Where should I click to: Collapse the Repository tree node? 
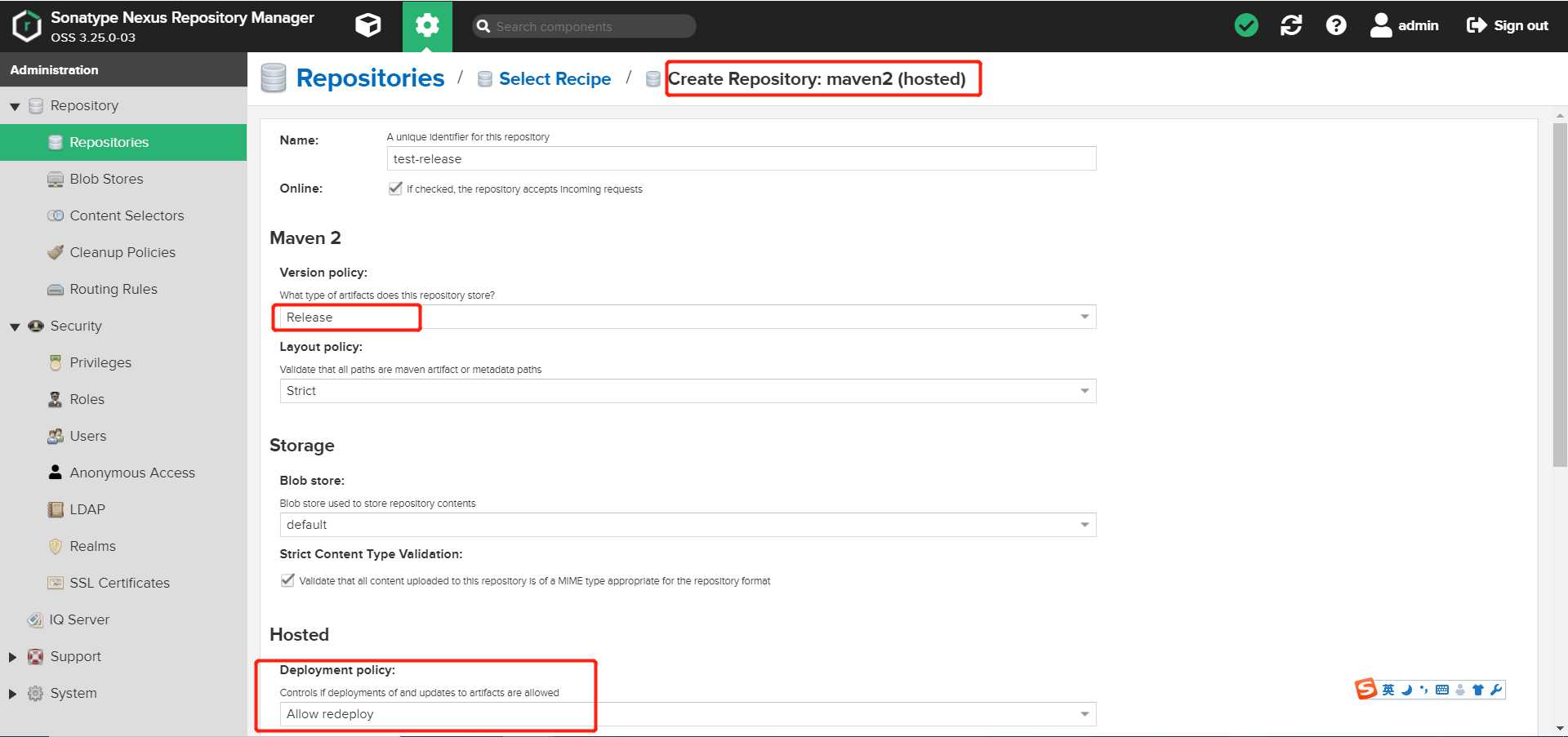coord(15,106)
